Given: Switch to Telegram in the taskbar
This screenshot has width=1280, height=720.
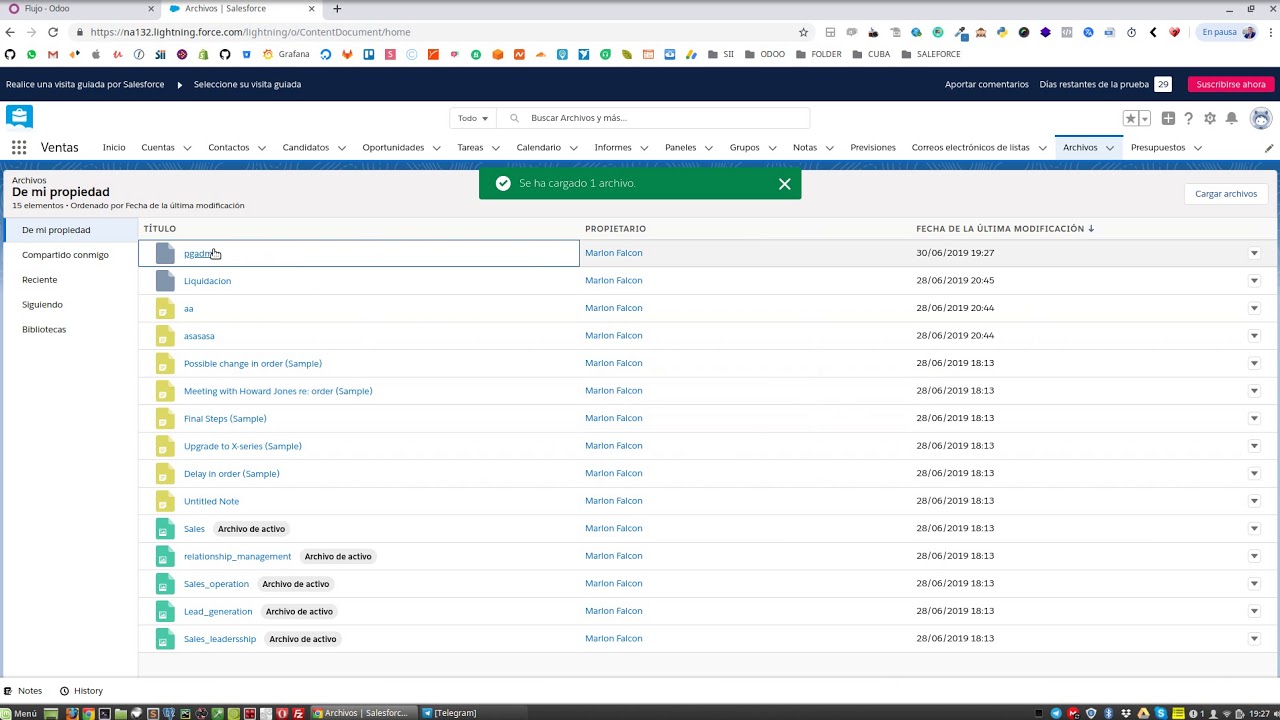Looking at the screenshot, I should 449,713.
